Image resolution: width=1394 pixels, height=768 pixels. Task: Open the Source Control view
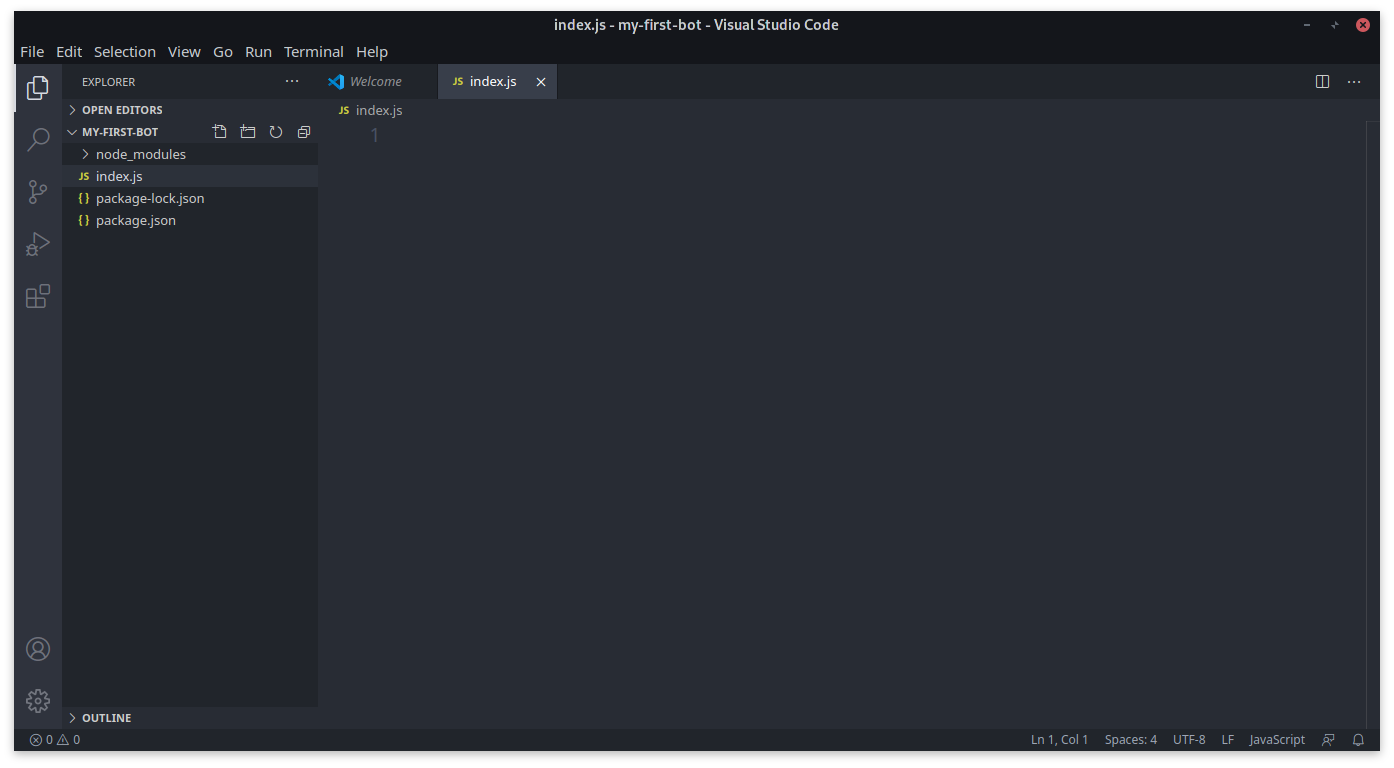[x=38, y=191]
